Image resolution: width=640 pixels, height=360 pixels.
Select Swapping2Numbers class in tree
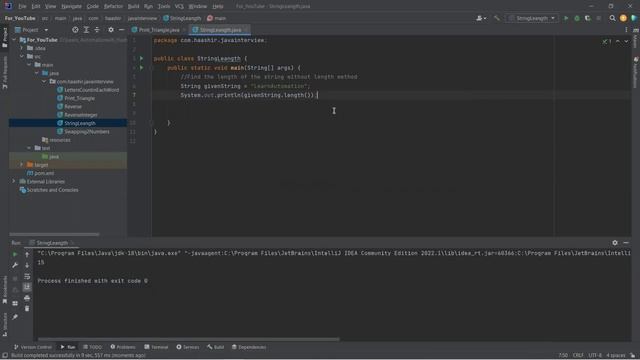tap(83, 131)
